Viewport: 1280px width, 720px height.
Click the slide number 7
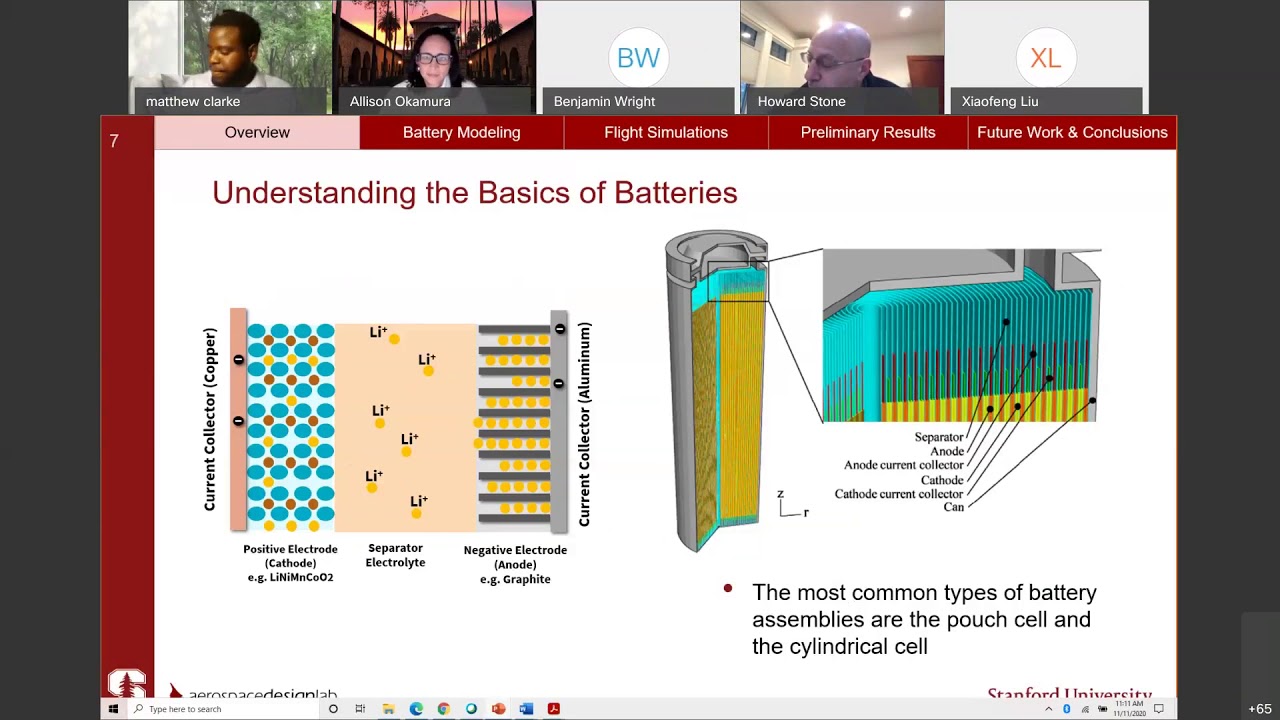click(x=114, y=141)
